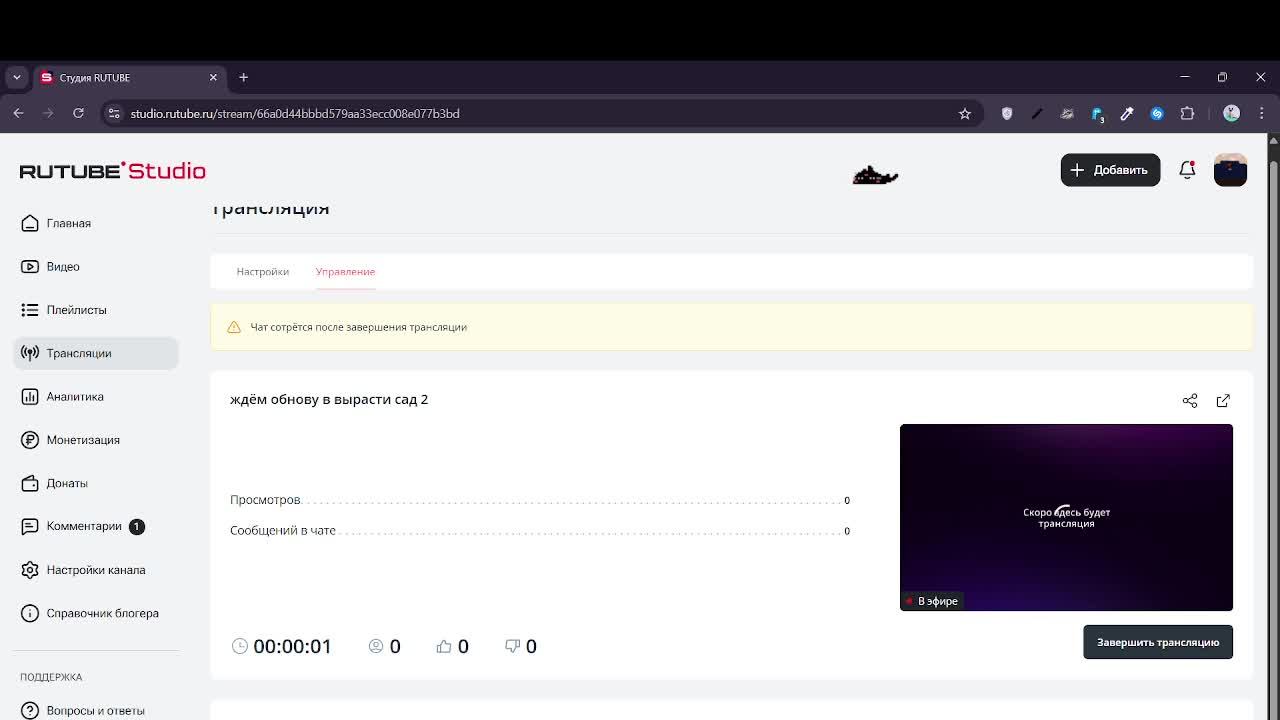Go back in browser history
Screen dimensions: 1280x720
point(18,113)
